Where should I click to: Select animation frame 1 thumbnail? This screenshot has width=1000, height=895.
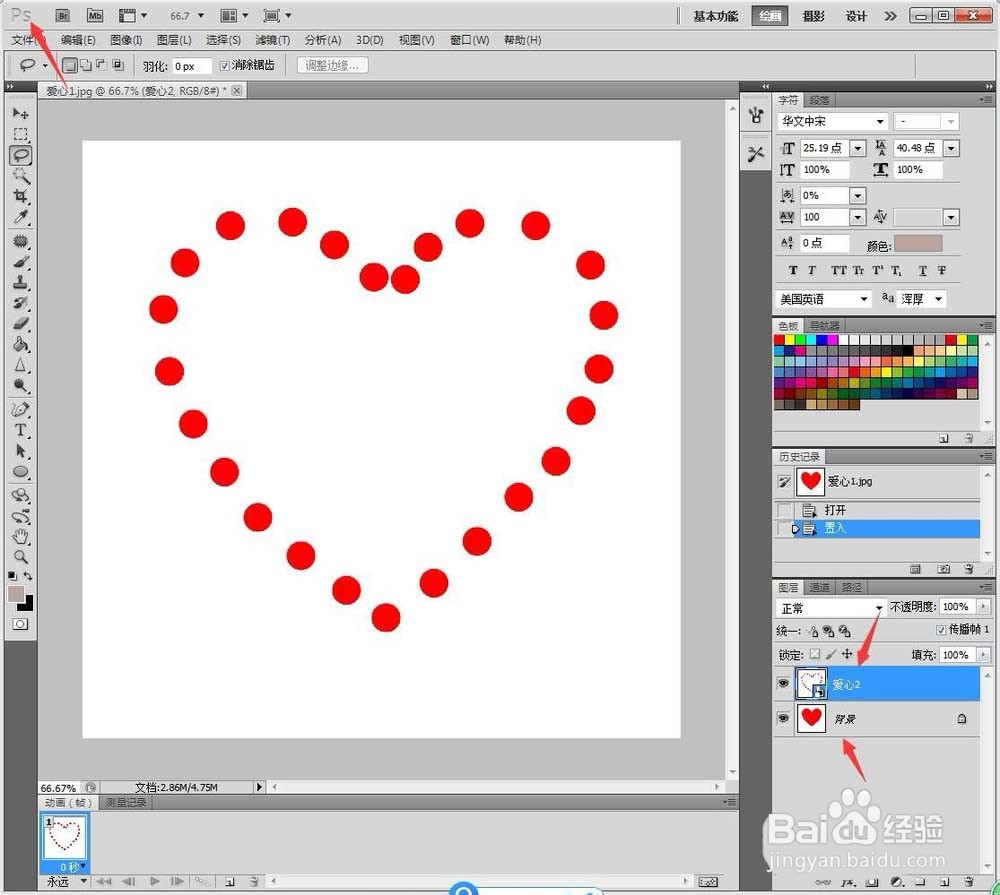pyautogui.click(x=64, y=836)
